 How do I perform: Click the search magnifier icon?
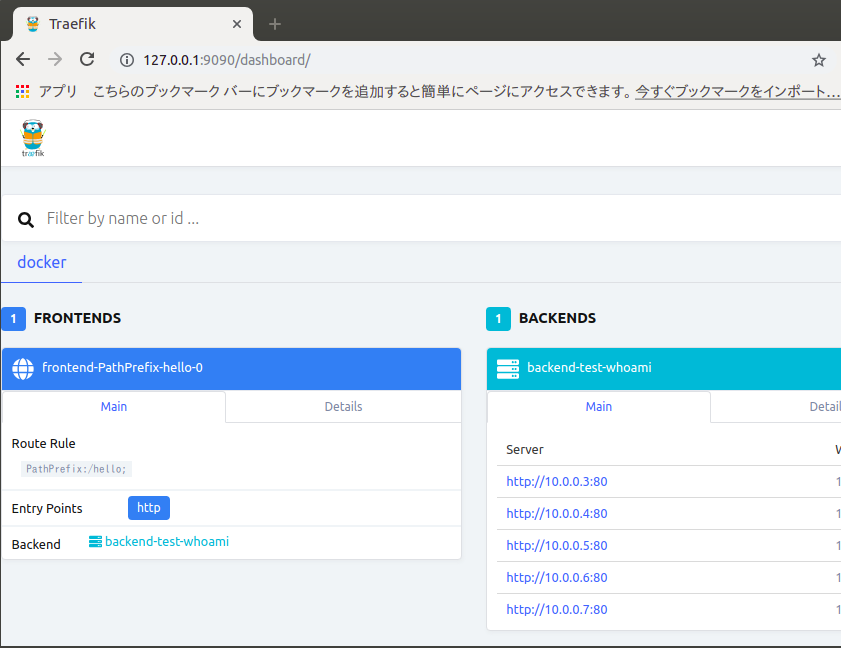(x=26, y=219)
